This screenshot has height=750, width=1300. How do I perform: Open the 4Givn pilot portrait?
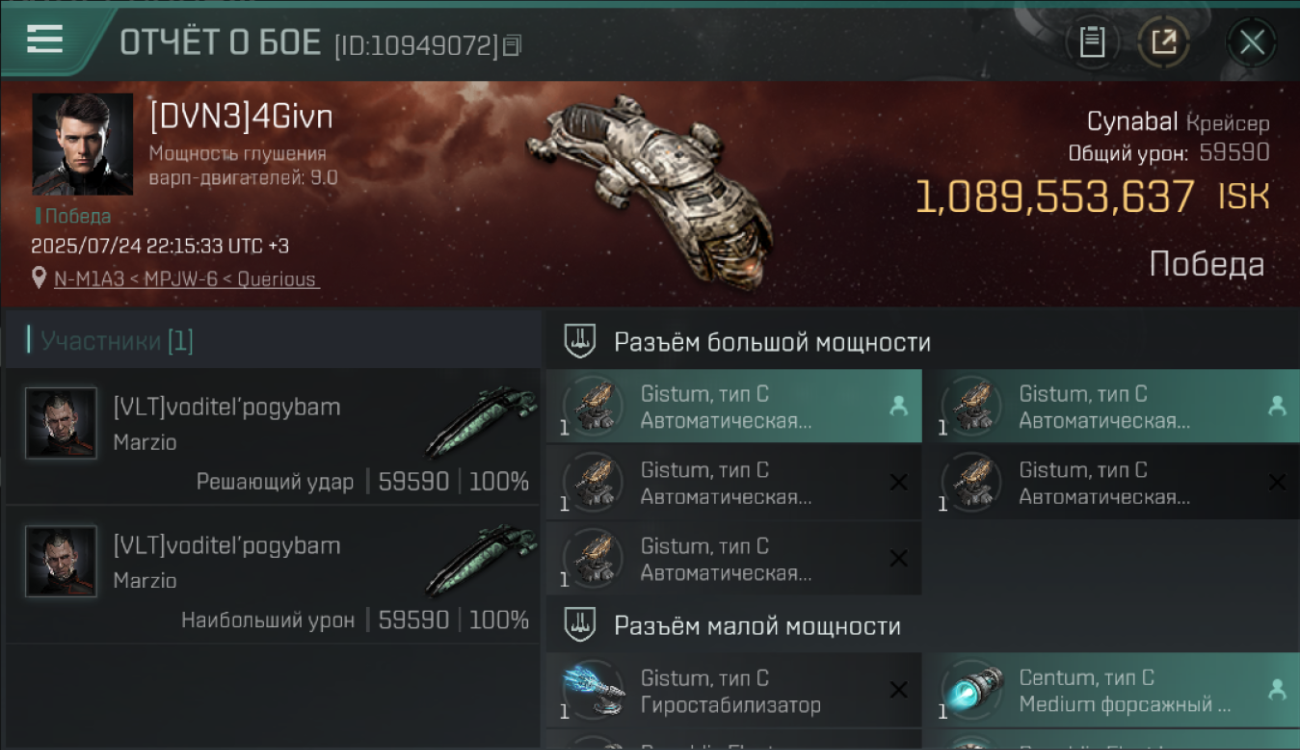tap(82, 144)
